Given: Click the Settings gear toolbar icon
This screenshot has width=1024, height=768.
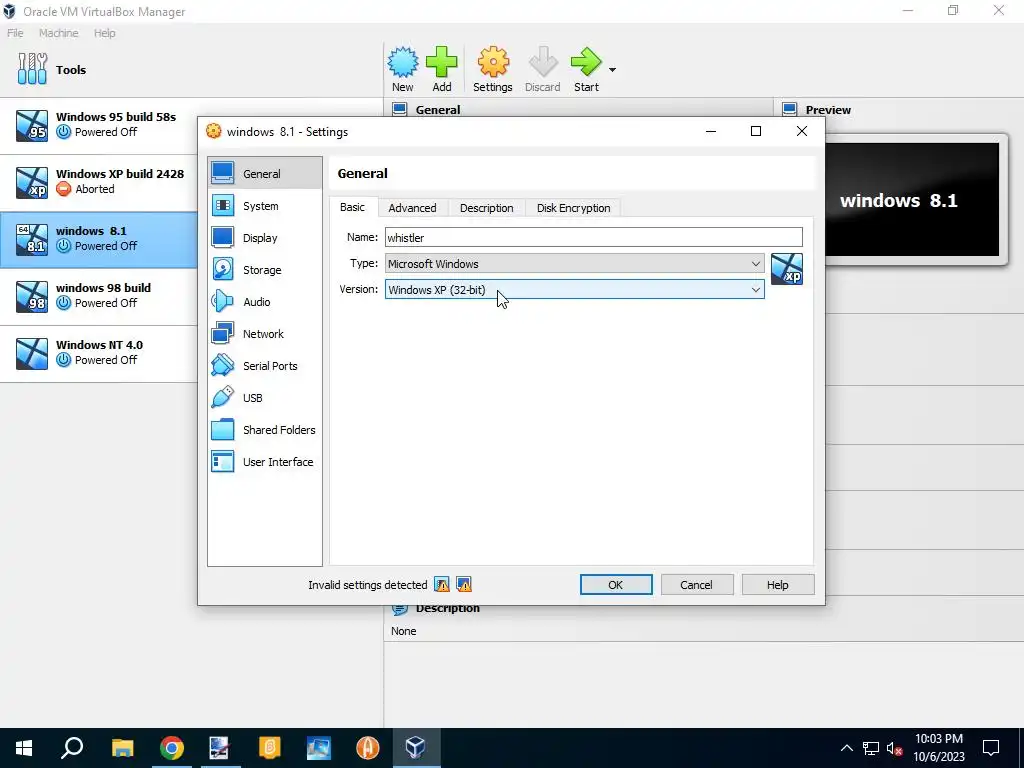Looking at the screenshot, I should point(493,69).
